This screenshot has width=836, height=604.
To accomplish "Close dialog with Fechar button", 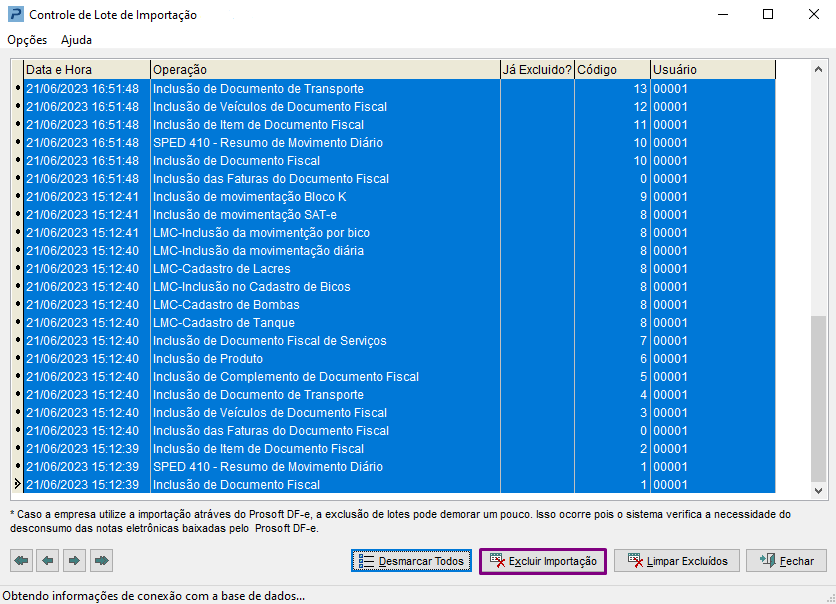I will click(x=786, y=561).
